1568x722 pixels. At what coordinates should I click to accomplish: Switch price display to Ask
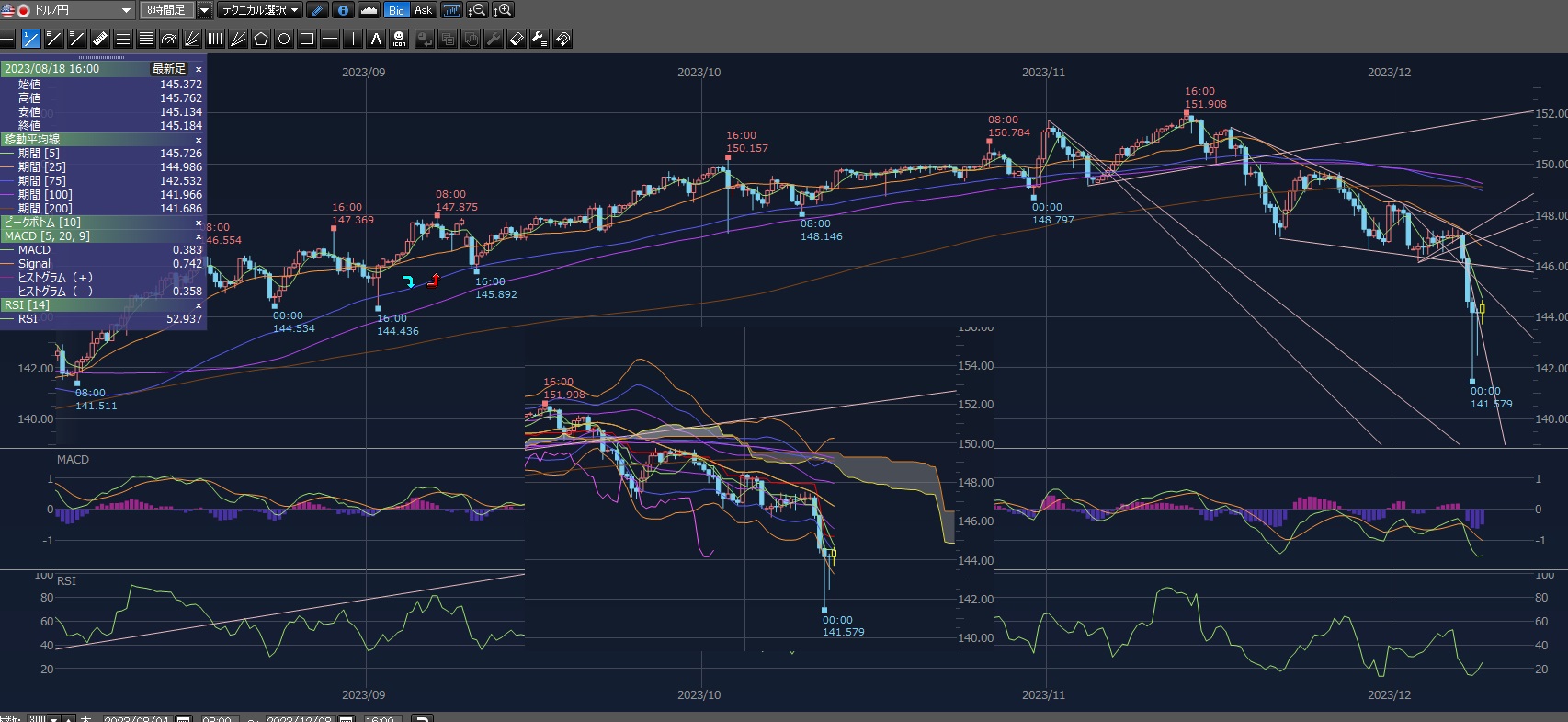pos(423,10)
